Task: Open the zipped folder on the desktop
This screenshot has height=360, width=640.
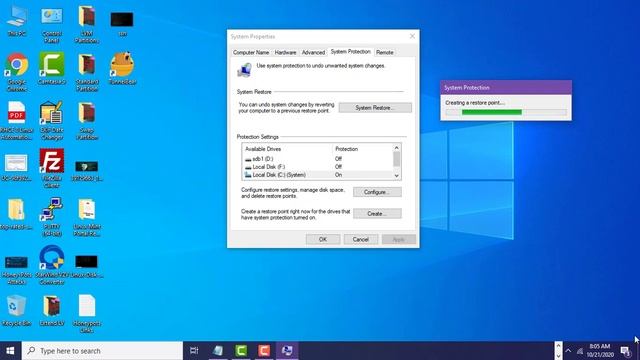Action: point(17,213)
